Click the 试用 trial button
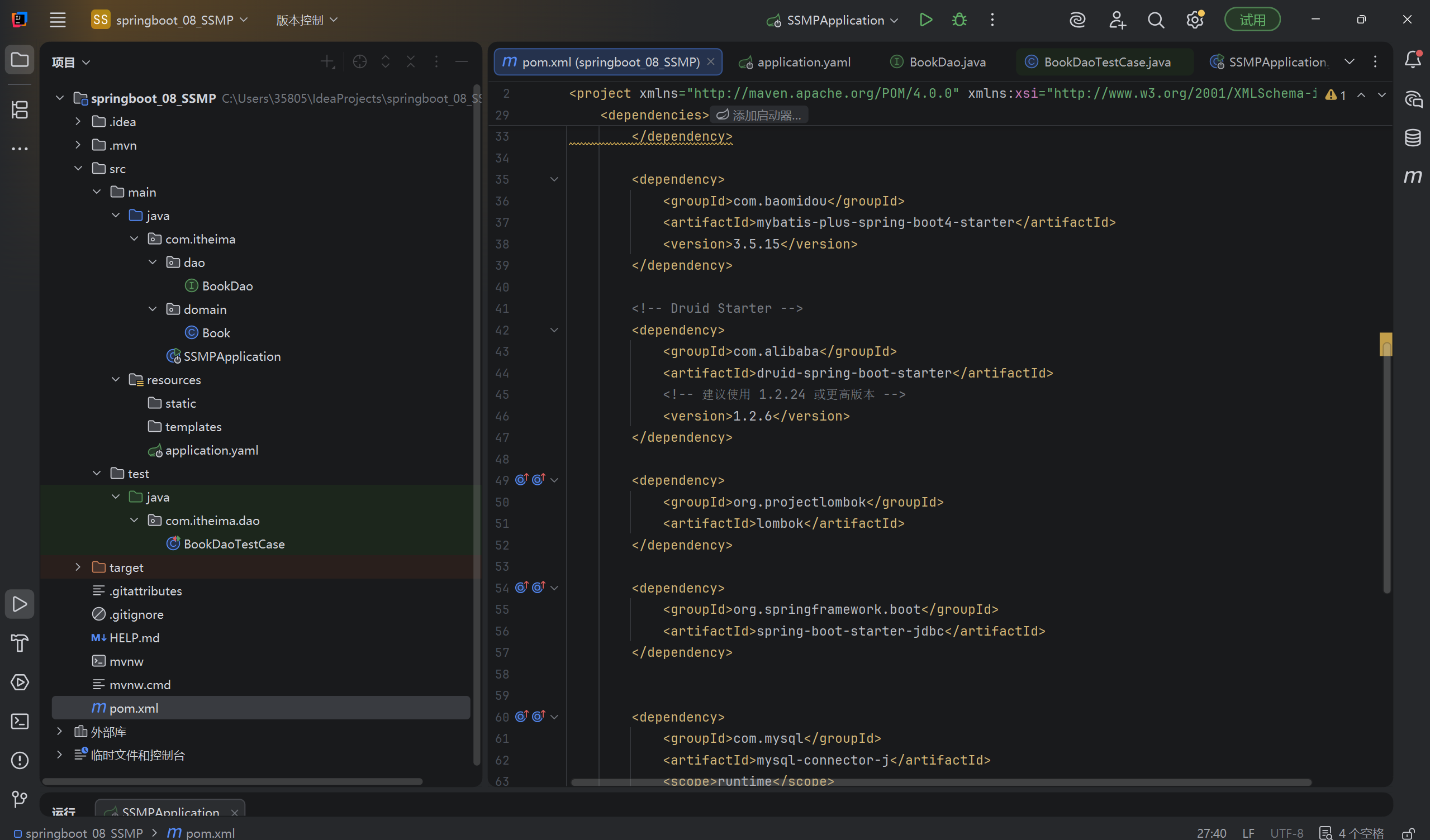Screen dimensions: 1430x840 coord(1252,20)
